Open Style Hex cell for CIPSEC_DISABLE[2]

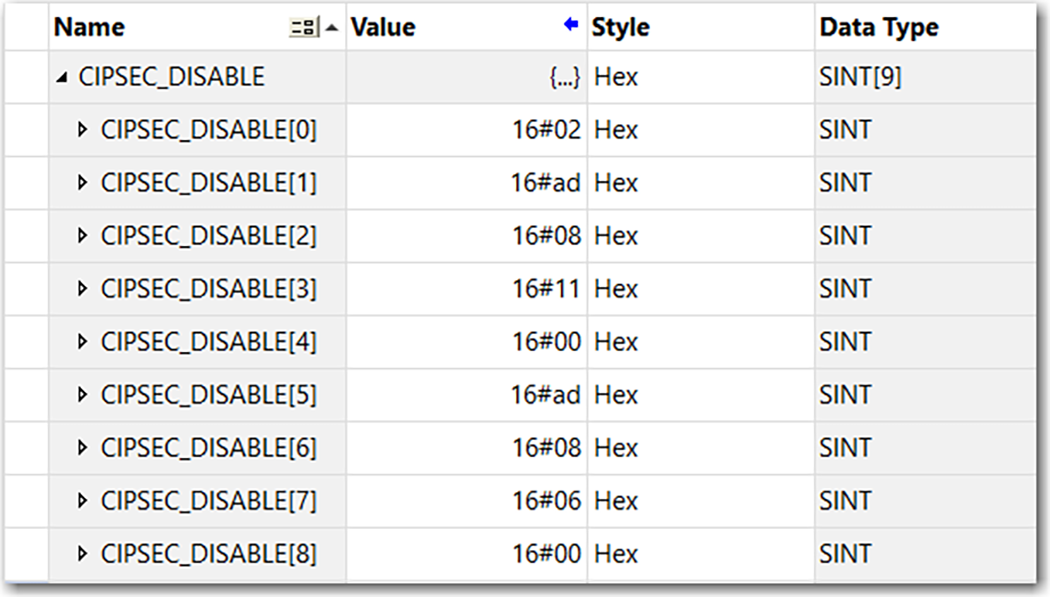pos(616,236)
